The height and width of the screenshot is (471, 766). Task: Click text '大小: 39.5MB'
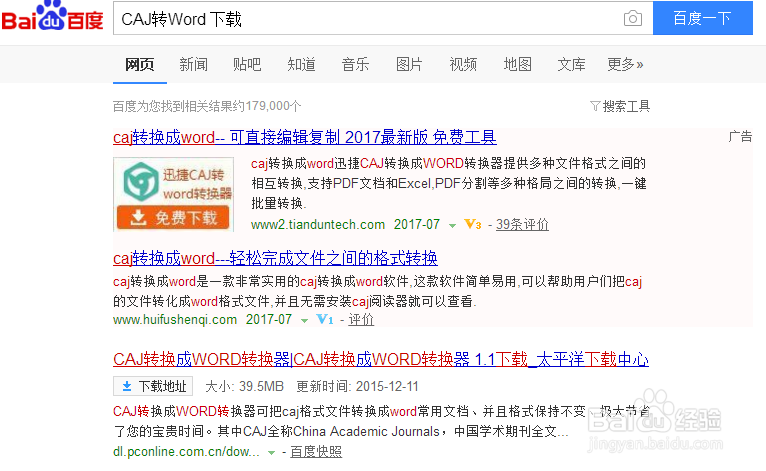pyautogui.click(x=244, y=386)
